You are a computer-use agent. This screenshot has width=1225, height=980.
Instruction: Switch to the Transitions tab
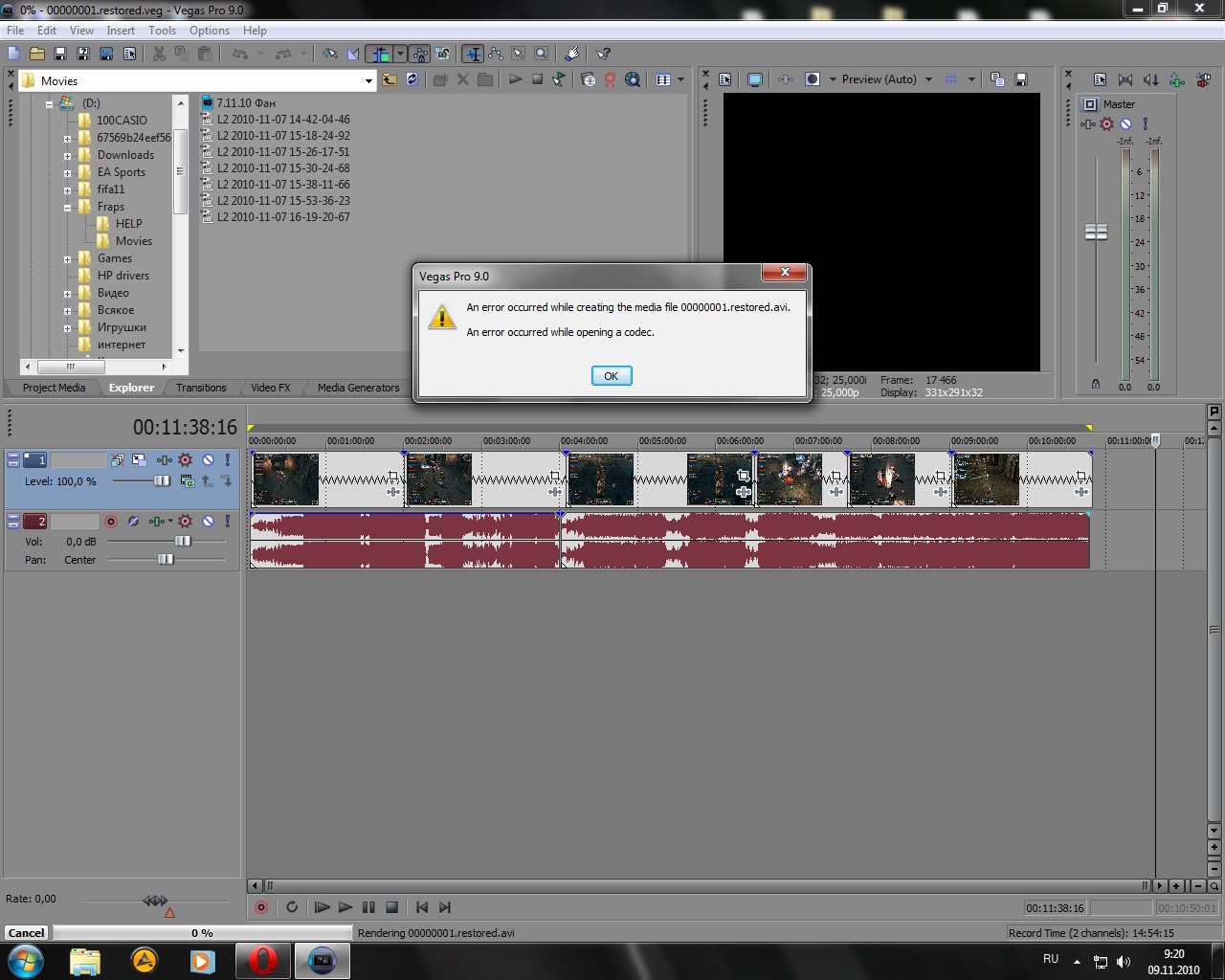201,388
